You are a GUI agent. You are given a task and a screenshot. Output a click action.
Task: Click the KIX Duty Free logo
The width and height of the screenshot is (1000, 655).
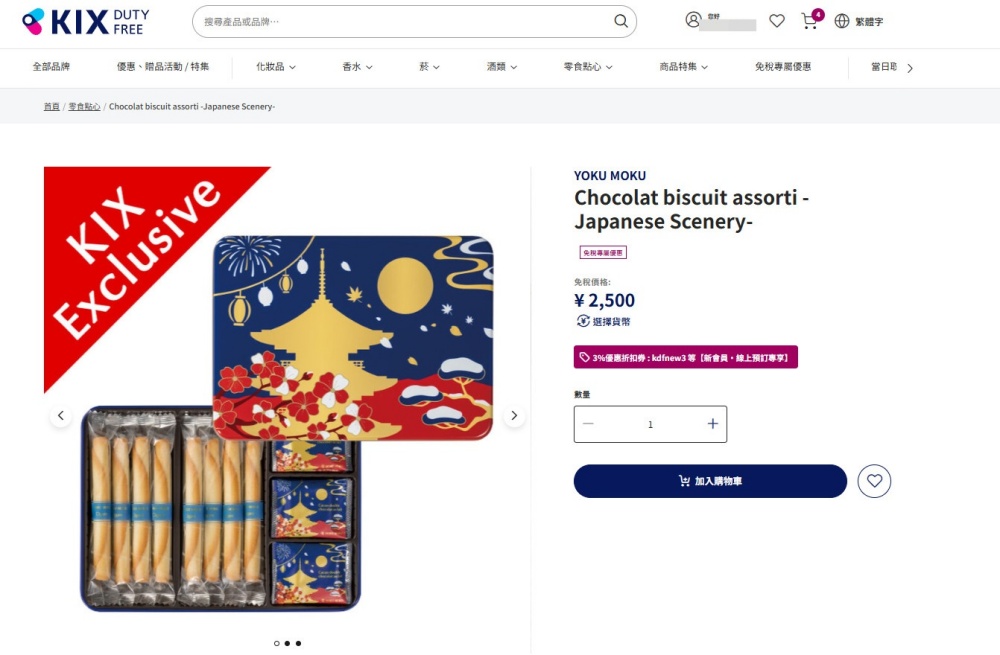[85, 22]
